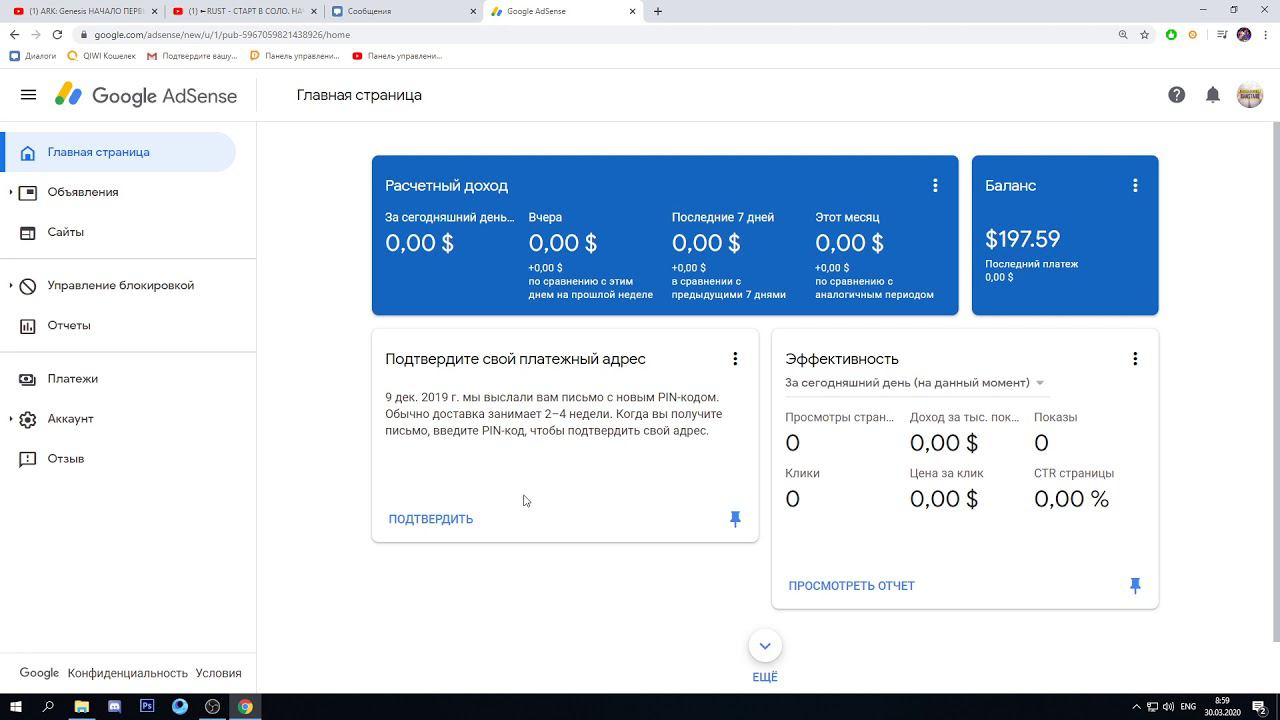Switch to the RUST YouTube tab
Screen dimensions: 1280x720
(x=243, y=11)
